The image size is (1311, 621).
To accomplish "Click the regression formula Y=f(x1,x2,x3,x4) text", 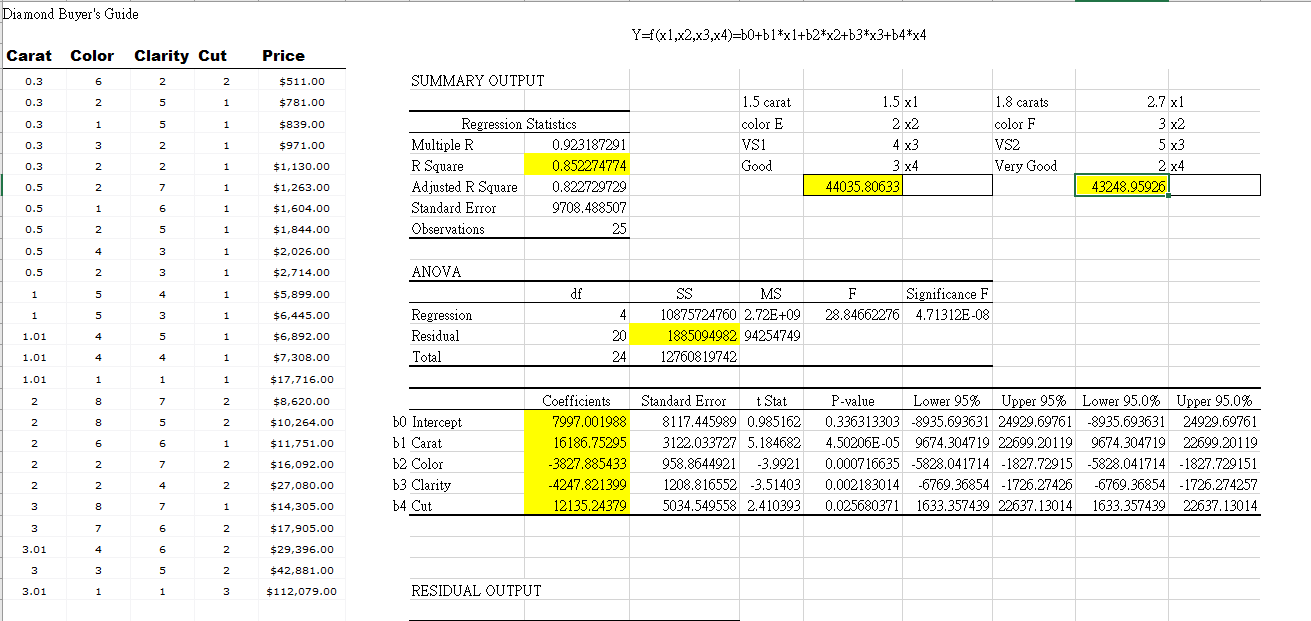I will [x=778, y=35].
